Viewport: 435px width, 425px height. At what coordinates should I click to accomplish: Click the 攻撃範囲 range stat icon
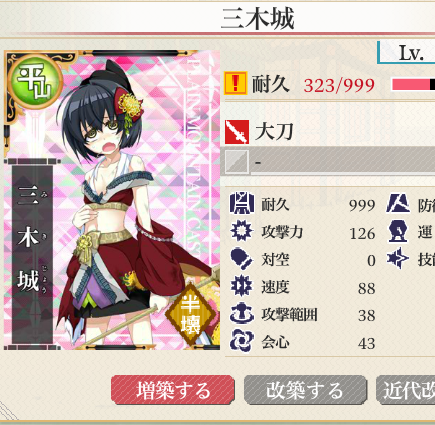tap(242, 314)
